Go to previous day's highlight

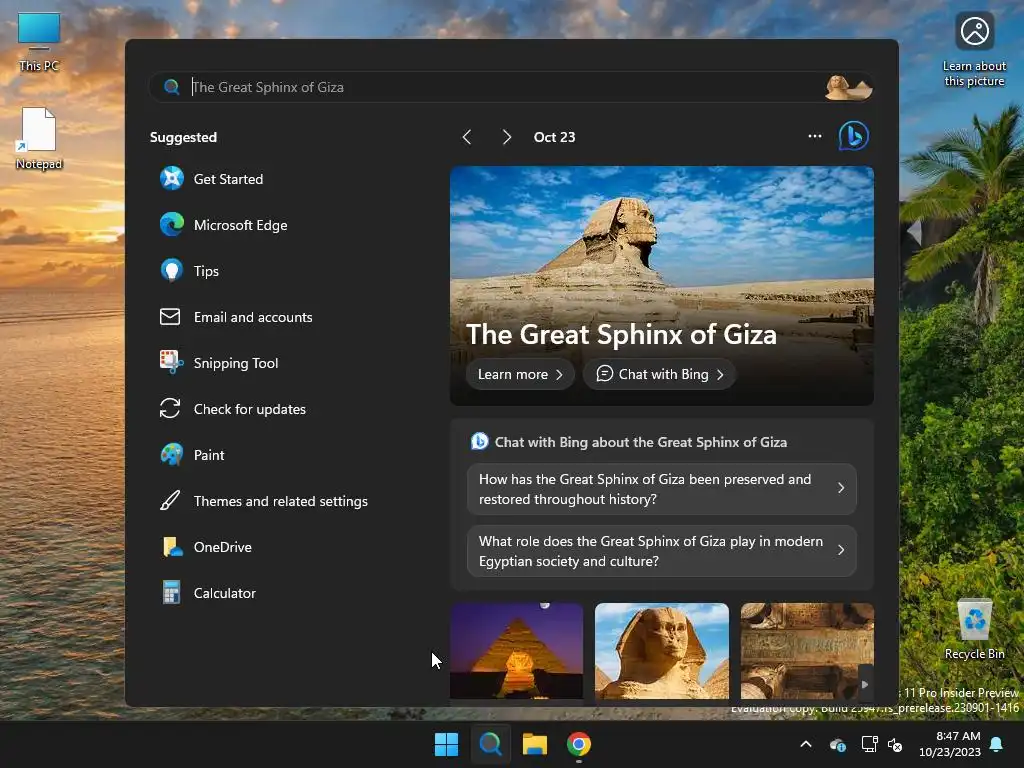pyautogui.click(x=467, y=137)
